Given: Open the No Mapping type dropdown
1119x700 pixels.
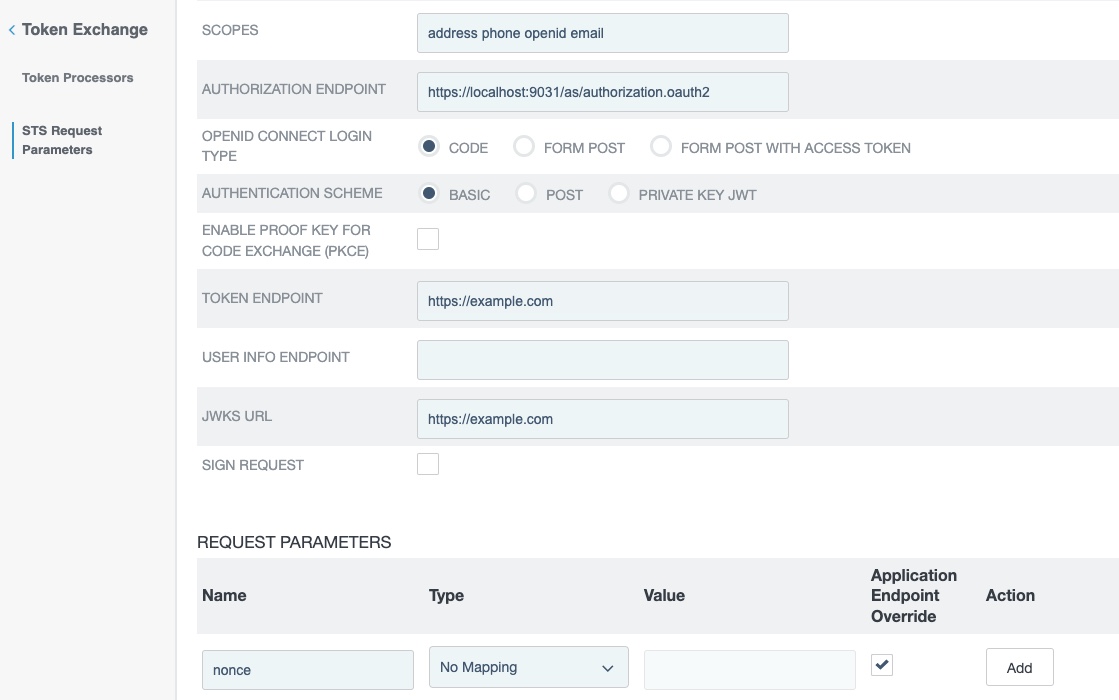Looking at the screenshot, I should click(528, 667).
